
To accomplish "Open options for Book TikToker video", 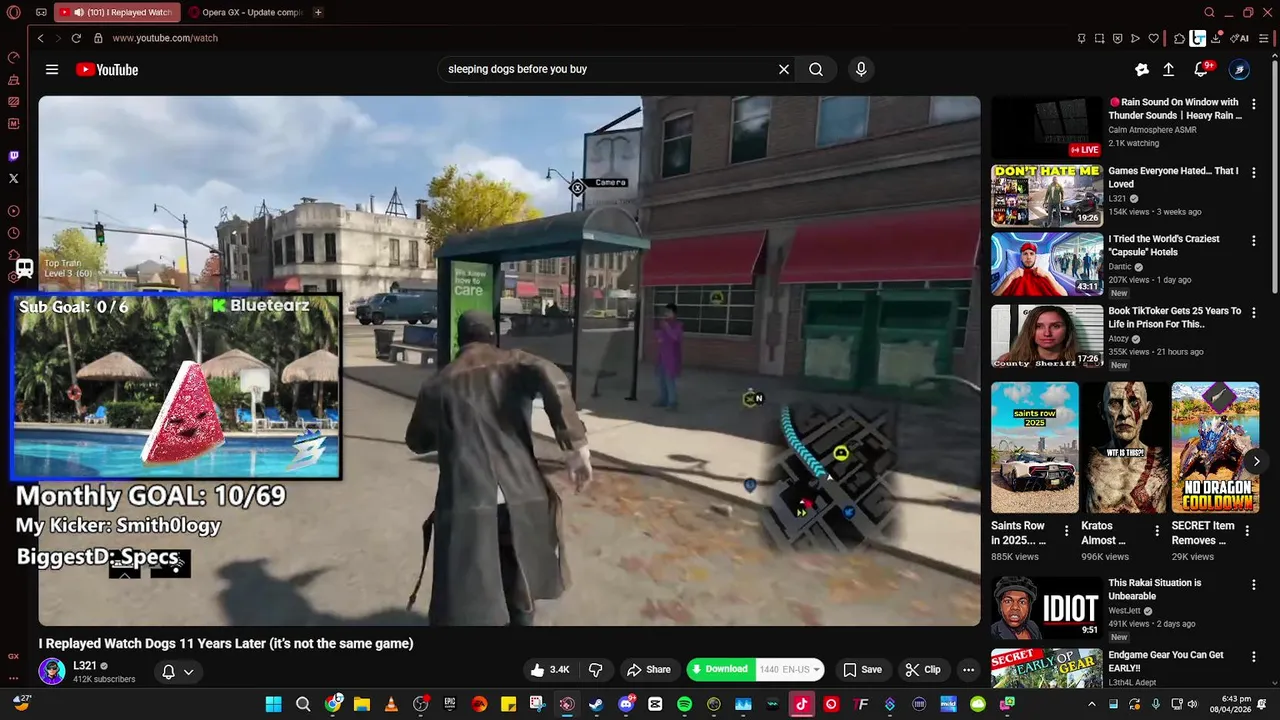I will click(1254, 313).
